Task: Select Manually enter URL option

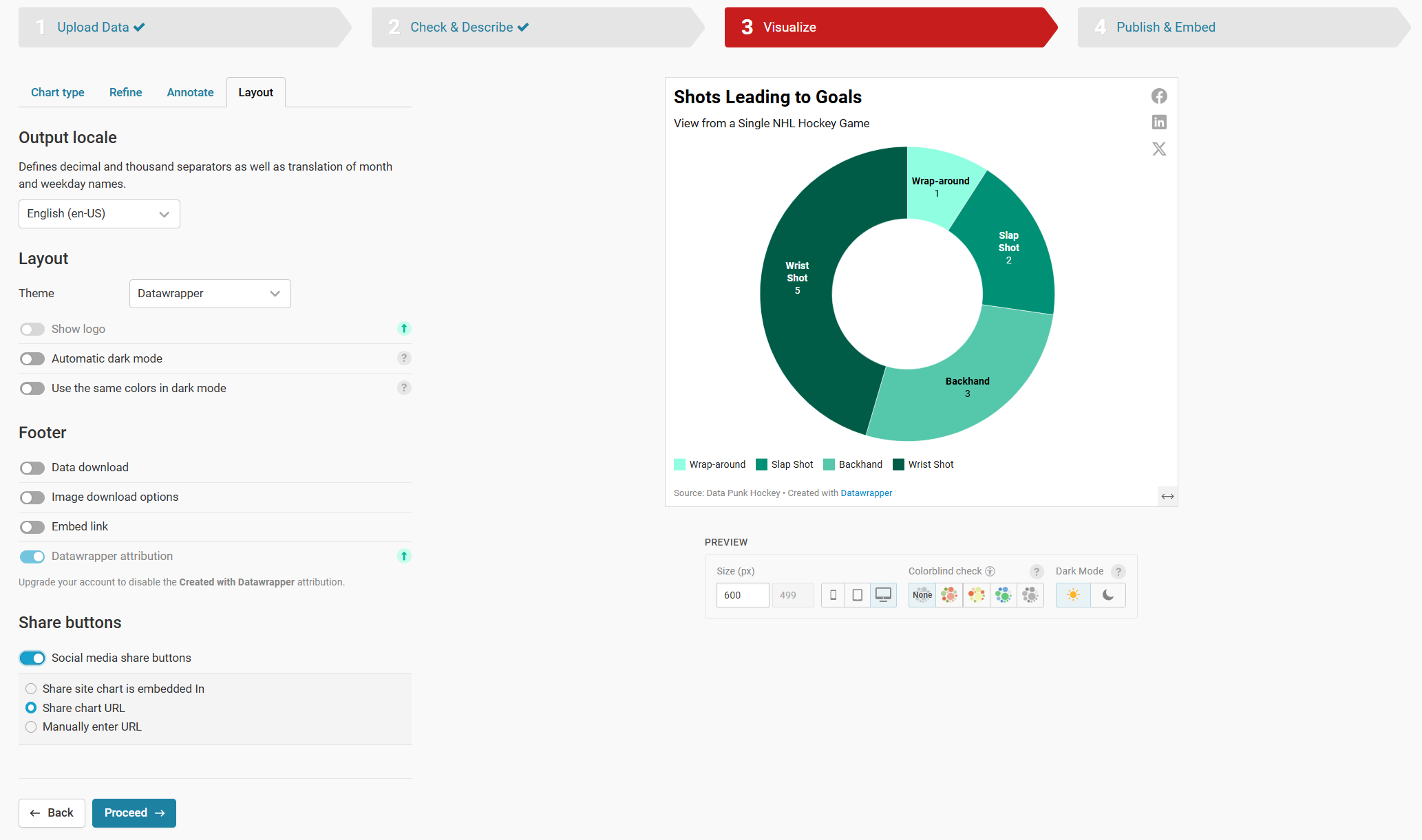Action: [31, 727]
